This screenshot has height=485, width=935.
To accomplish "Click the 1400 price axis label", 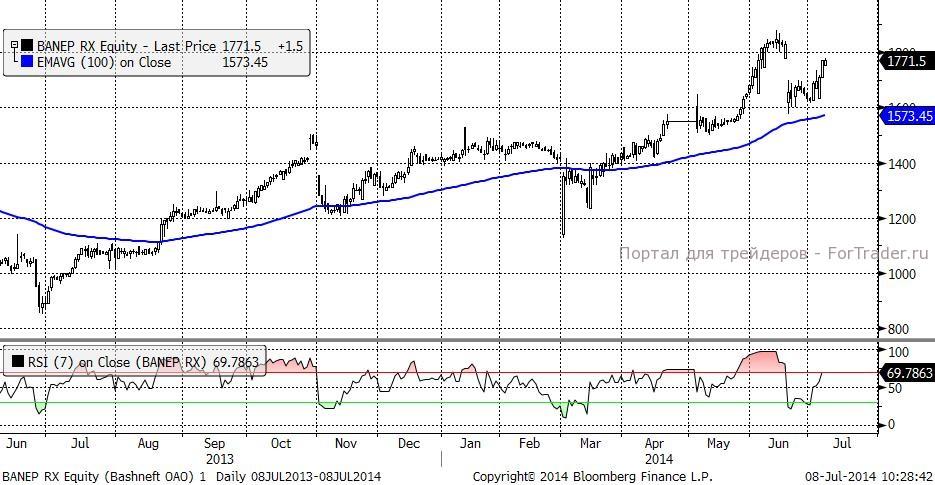I will 902,164.
